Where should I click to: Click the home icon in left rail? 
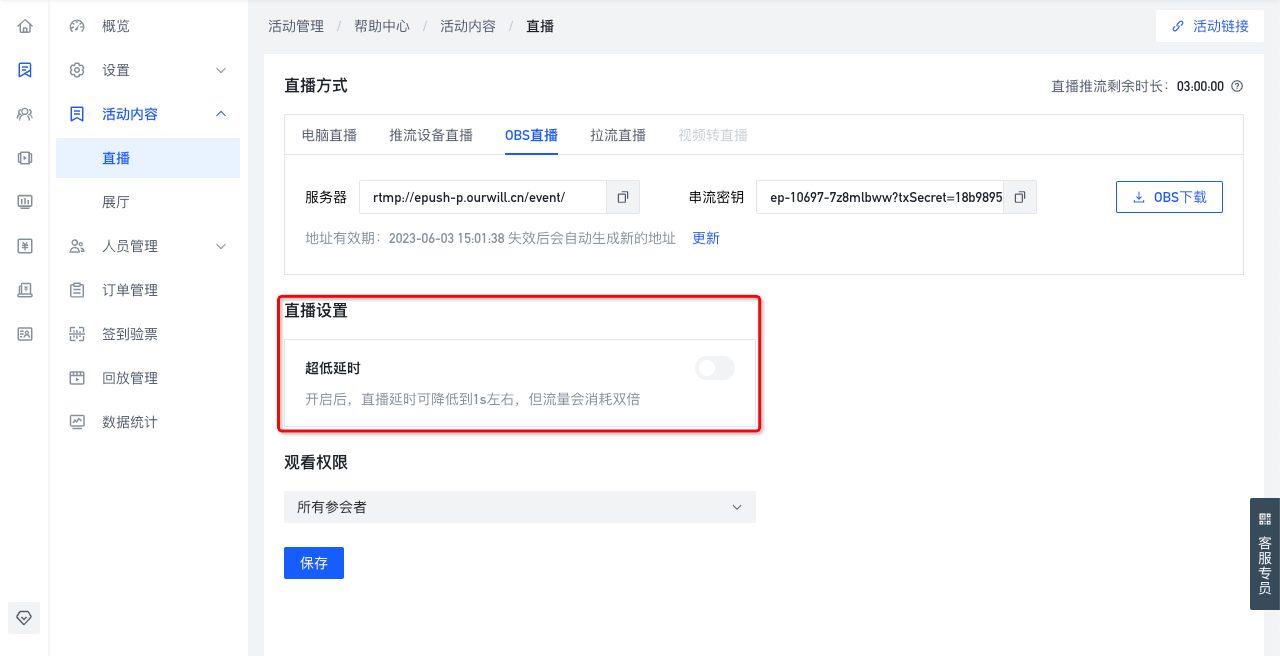coord(25,26)
